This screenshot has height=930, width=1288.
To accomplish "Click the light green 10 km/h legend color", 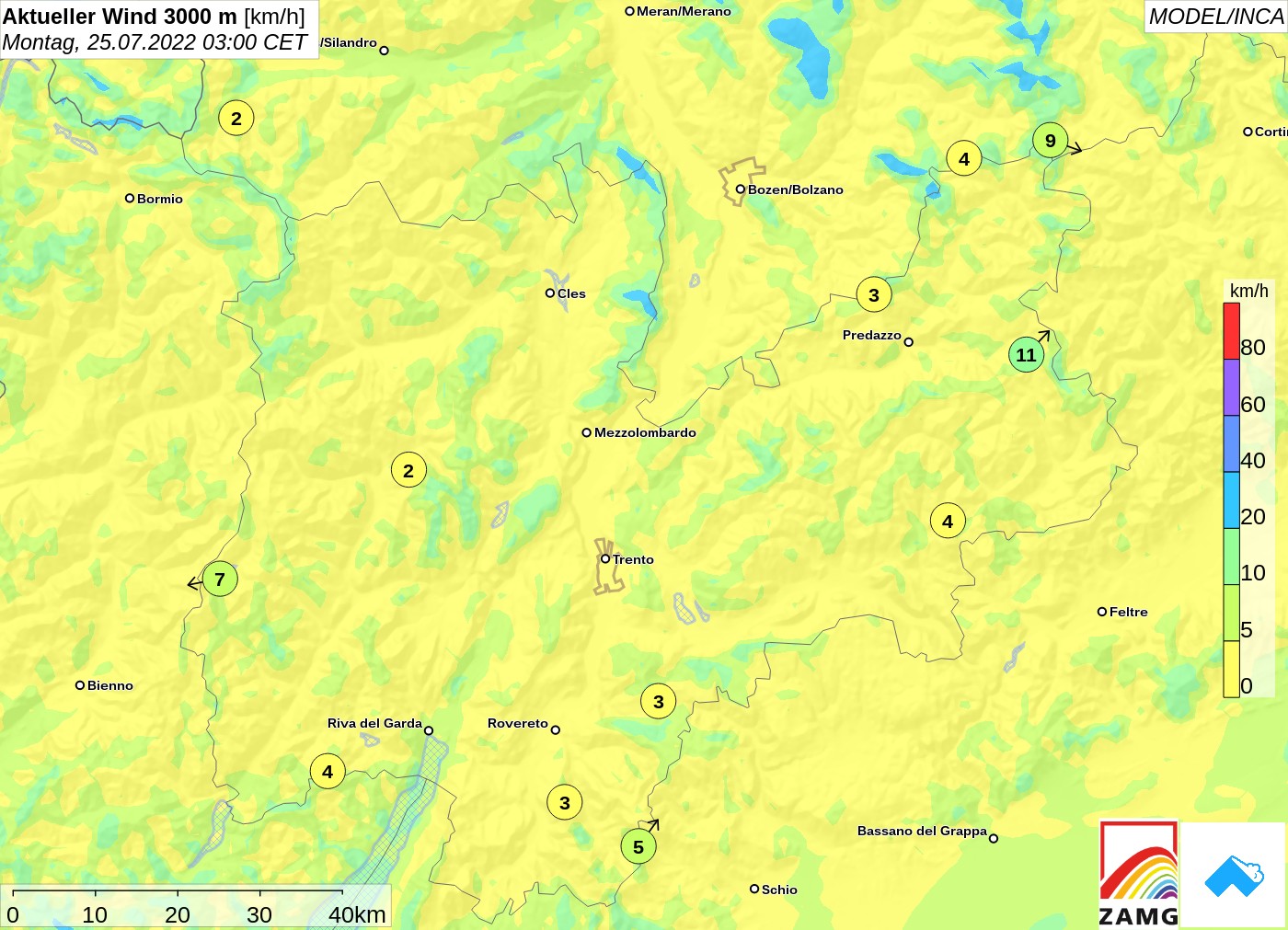I will 1231,557.
